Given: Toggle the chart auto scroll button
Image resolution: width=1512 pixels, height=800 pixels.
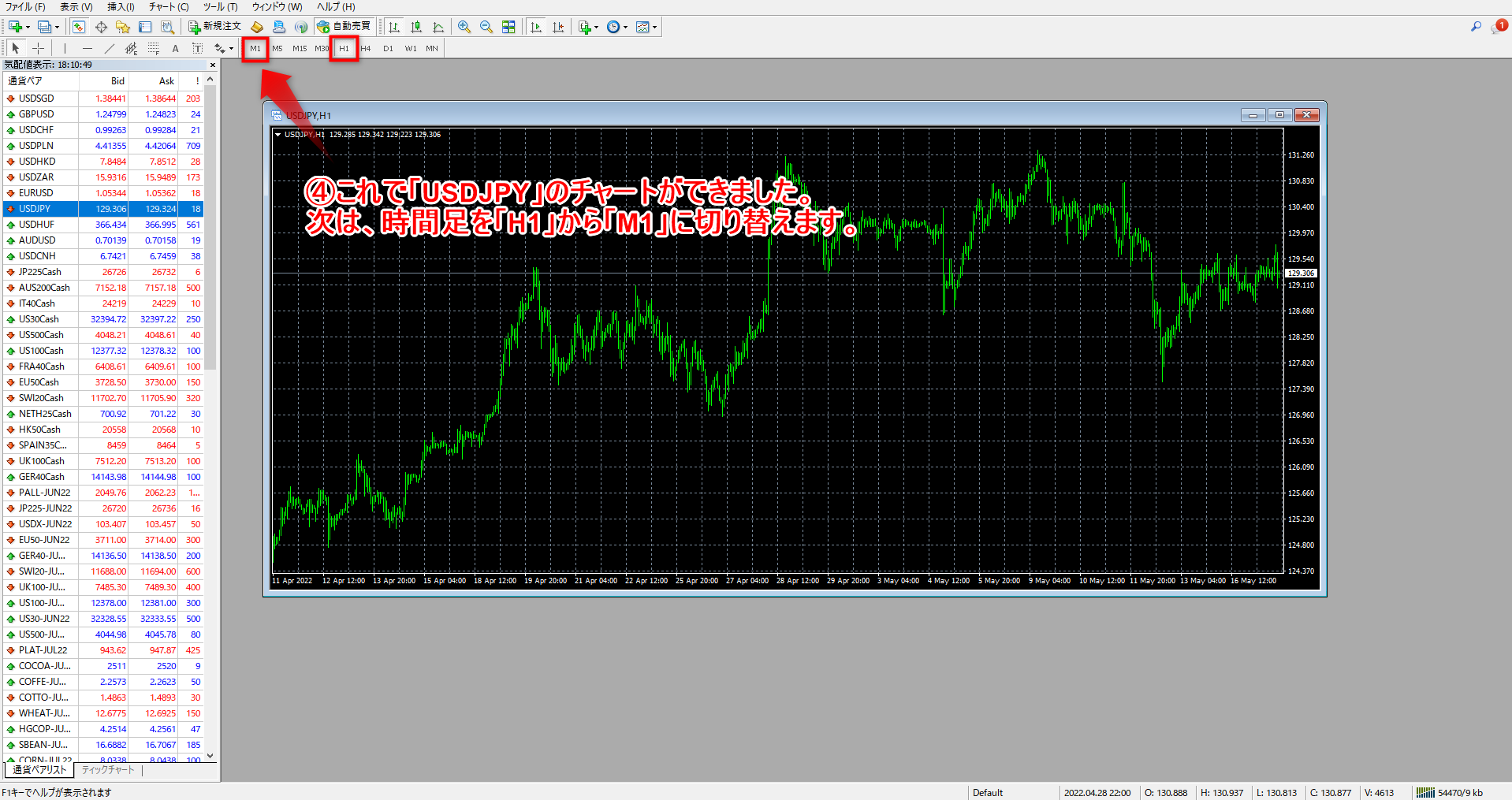Looking at the screenshot, I should (536, 27).
